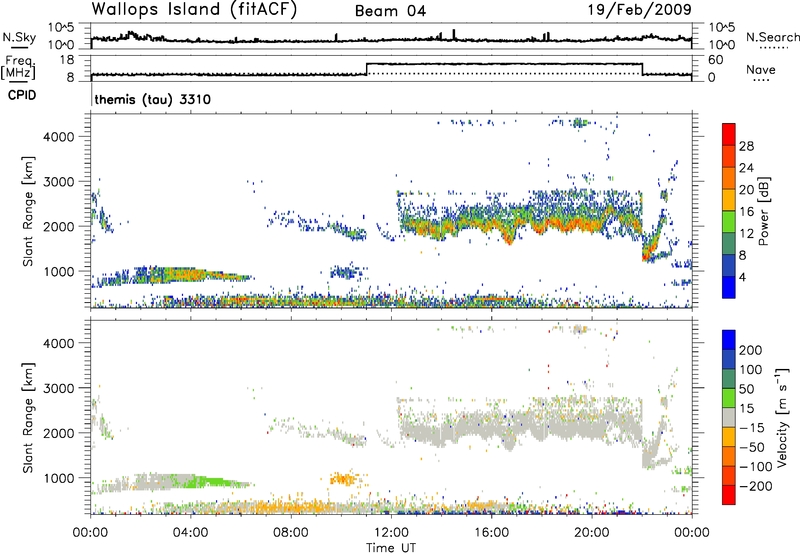Click the '60' Nave axis tick
The image size is (800, 554).
[716, 60]
